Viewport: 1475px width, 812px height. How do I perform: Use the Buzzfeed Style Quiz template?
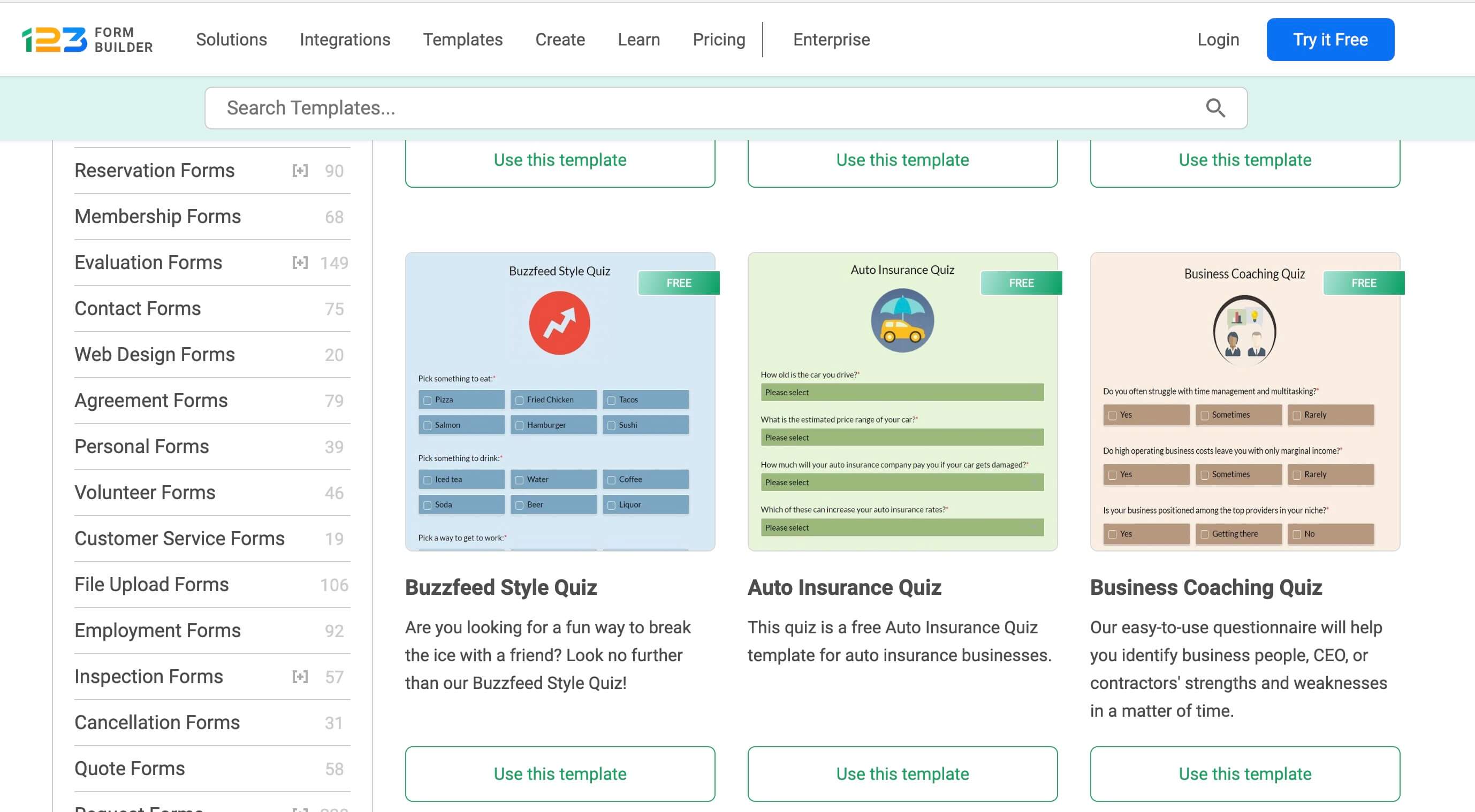tap(560, 774)
